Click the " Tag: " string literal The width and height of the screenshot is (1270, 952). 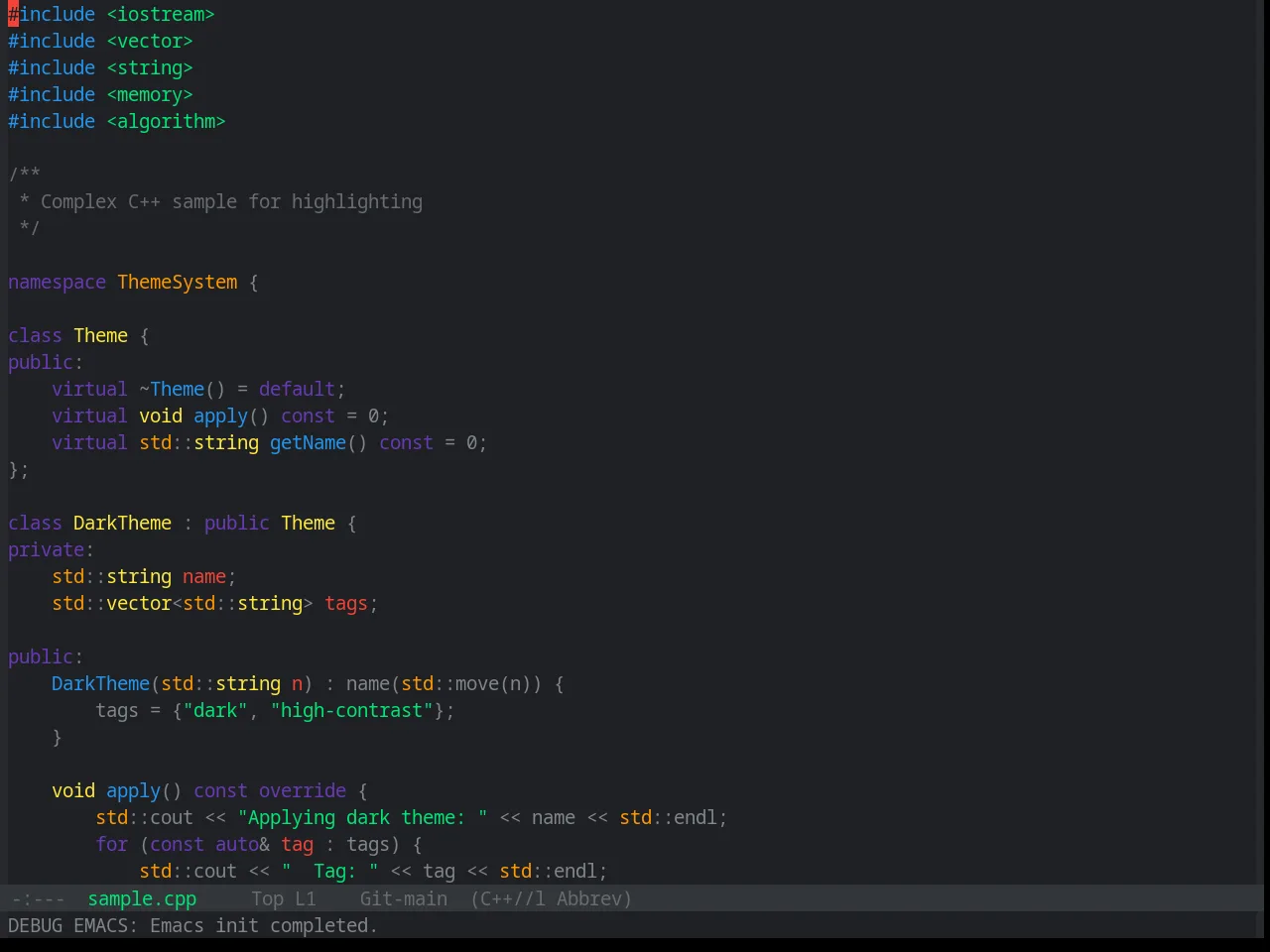(329, 871)
